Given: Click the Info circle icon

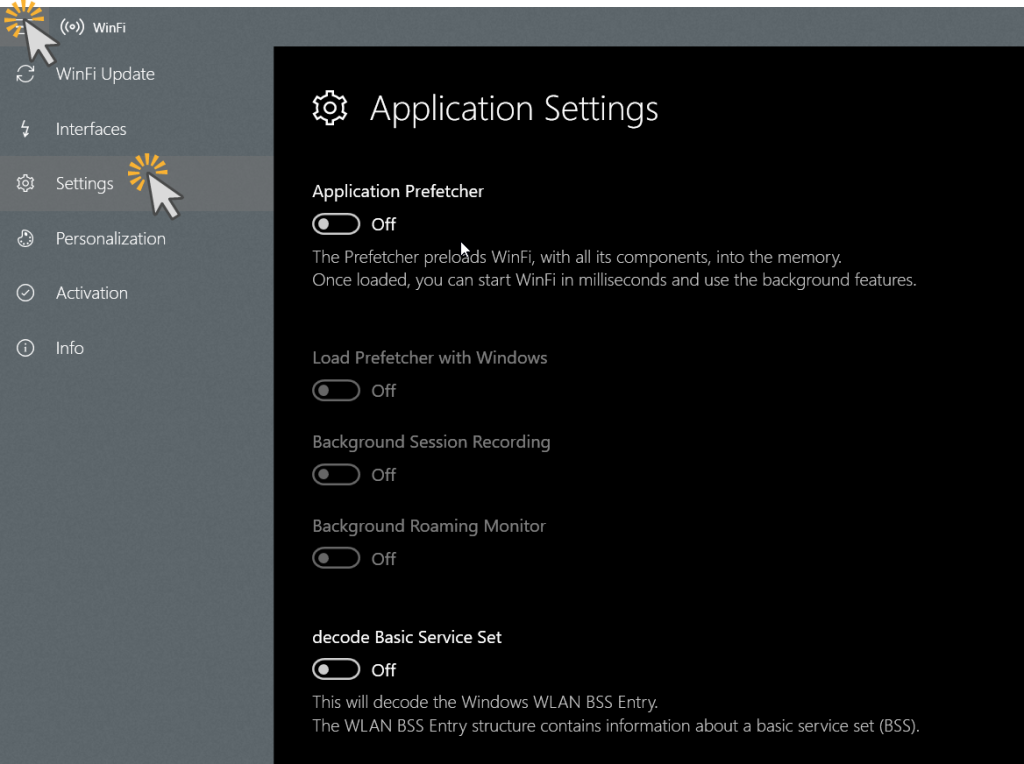Looking at the screenshot, I should pyautogui.click(x=26, y=348).
